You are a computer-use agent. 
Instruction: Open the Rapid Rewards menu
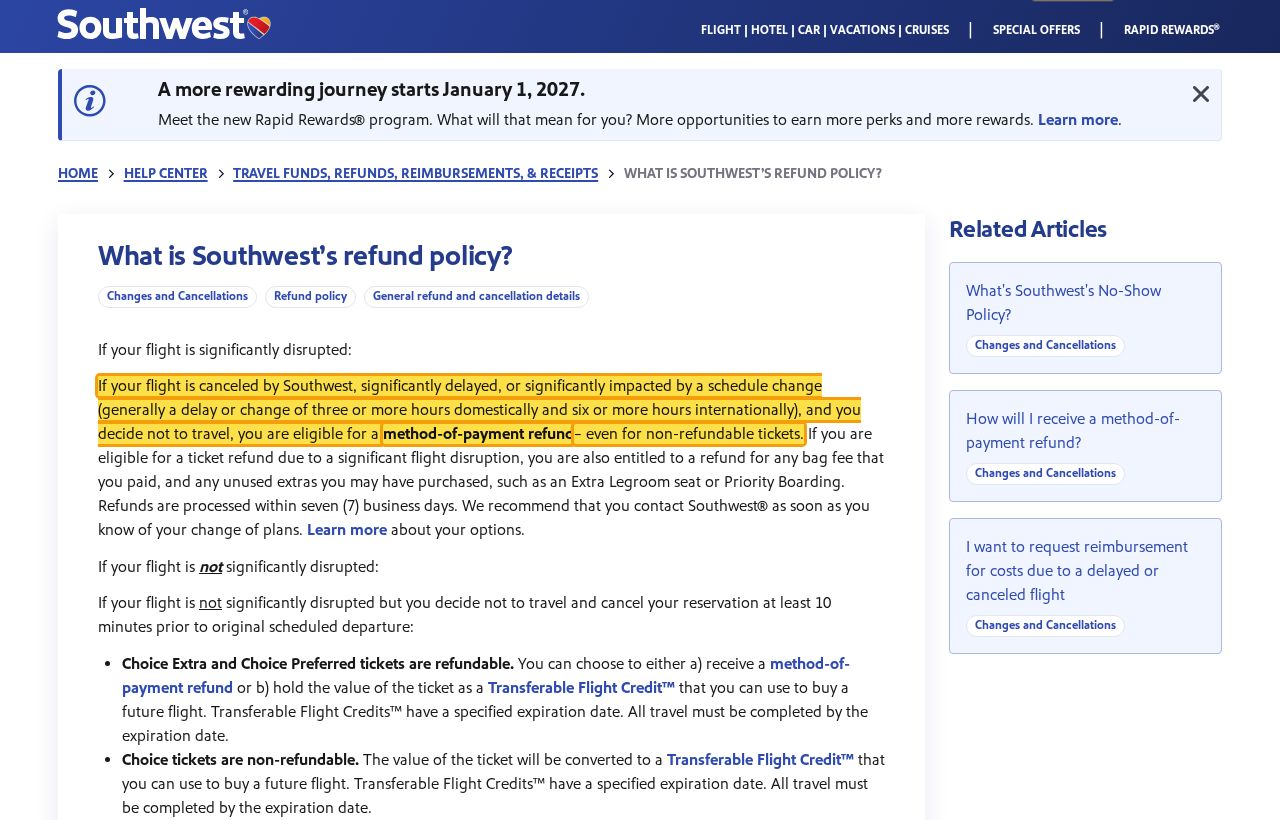tap(1171, 30)
